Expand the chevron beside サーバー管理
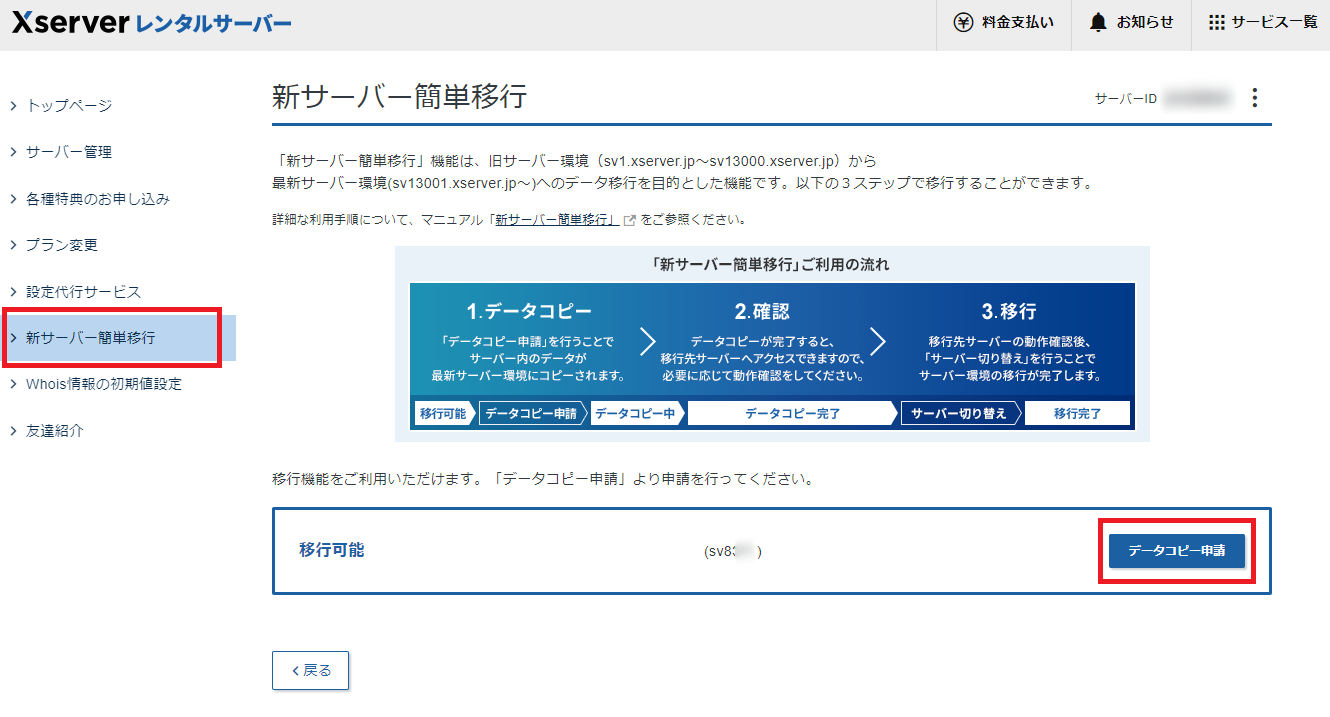The width and height of the screenshot is (1330, 717). pos(13,152)
